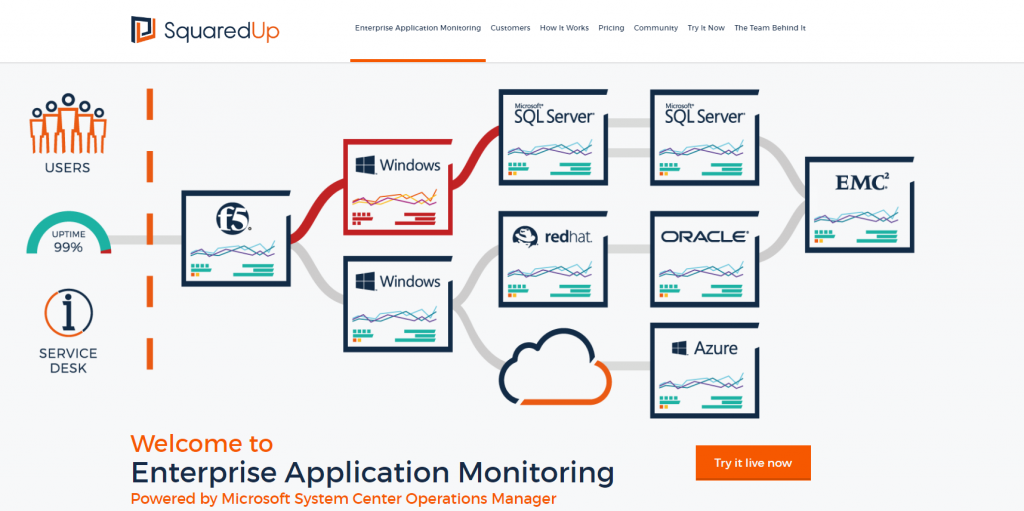
Task: Click the Enterprise Application Monitoring headline
Action: pos(372,472)
